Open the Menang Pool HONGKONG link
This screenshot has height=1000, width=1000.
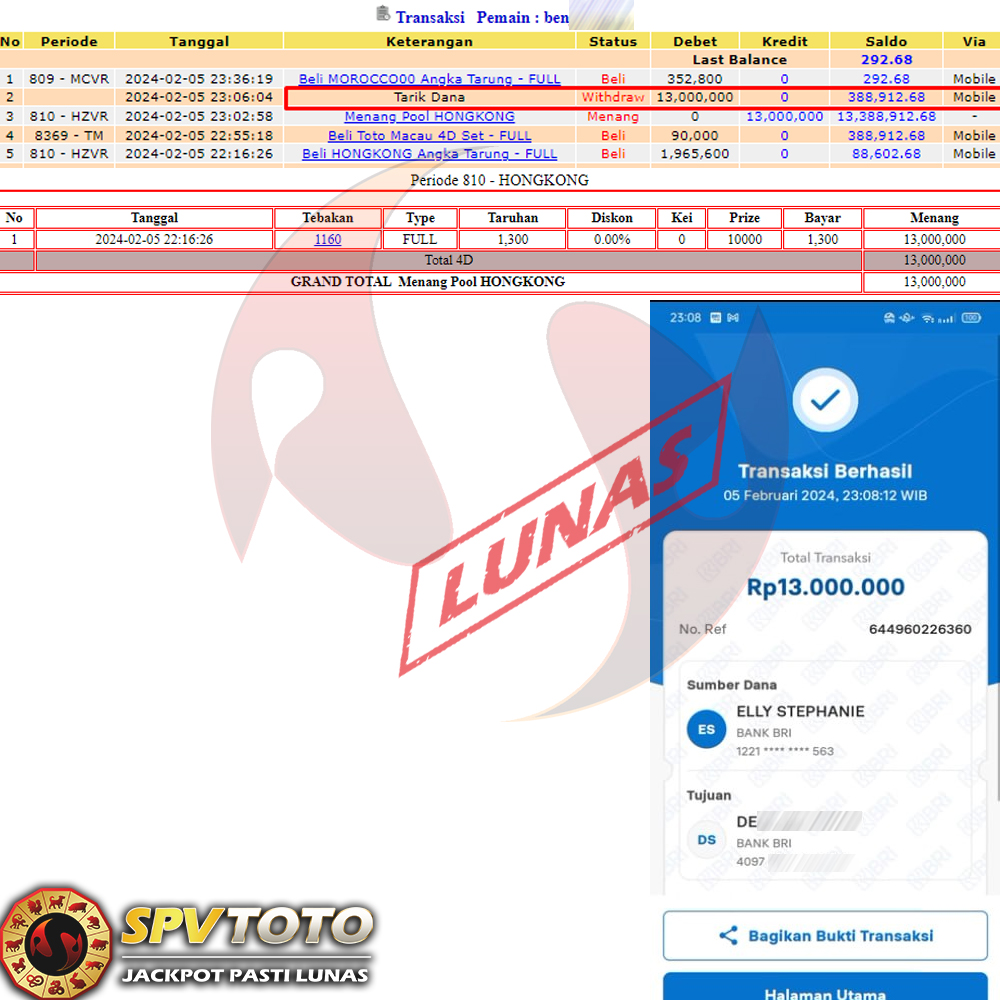point(429,117)
